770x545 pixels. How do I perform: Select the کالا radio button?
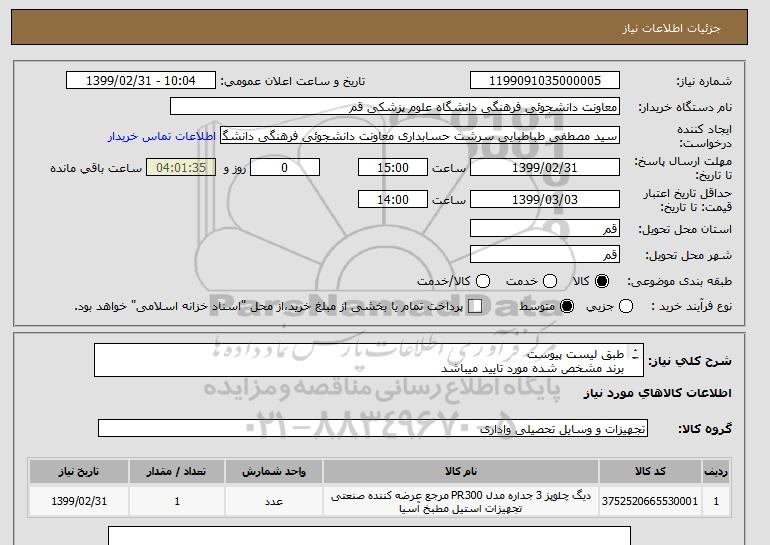pos(602,281)
